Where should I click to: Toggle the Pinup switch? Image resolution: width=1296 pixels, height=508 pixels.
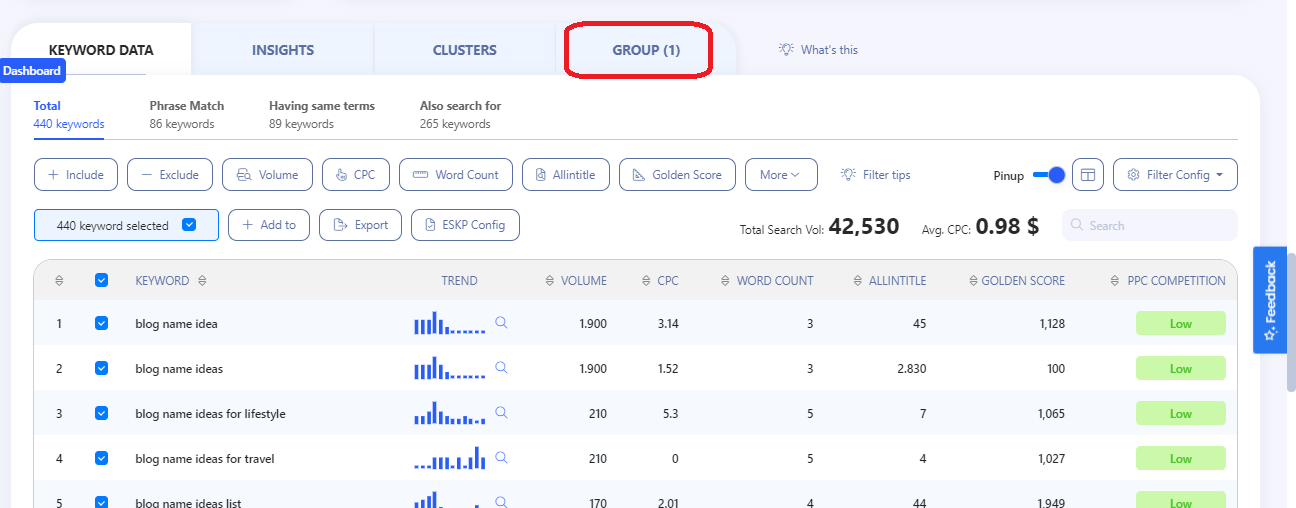tap(1049, 175)
